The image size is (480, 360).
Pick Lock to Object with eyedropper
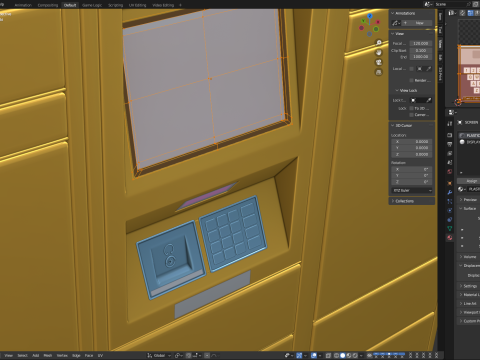pyautogui.click(x=429, y=100)
